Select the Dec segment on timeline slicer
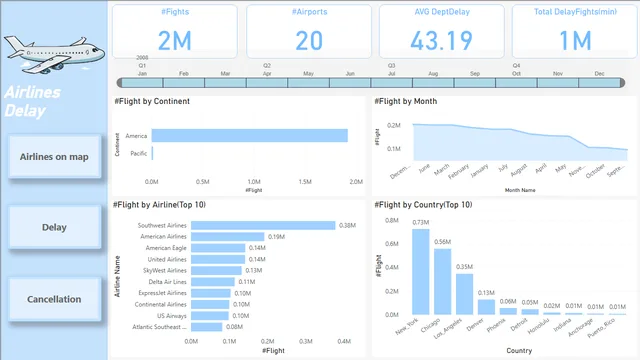640x360 pixels. click(x=600, y=83)
